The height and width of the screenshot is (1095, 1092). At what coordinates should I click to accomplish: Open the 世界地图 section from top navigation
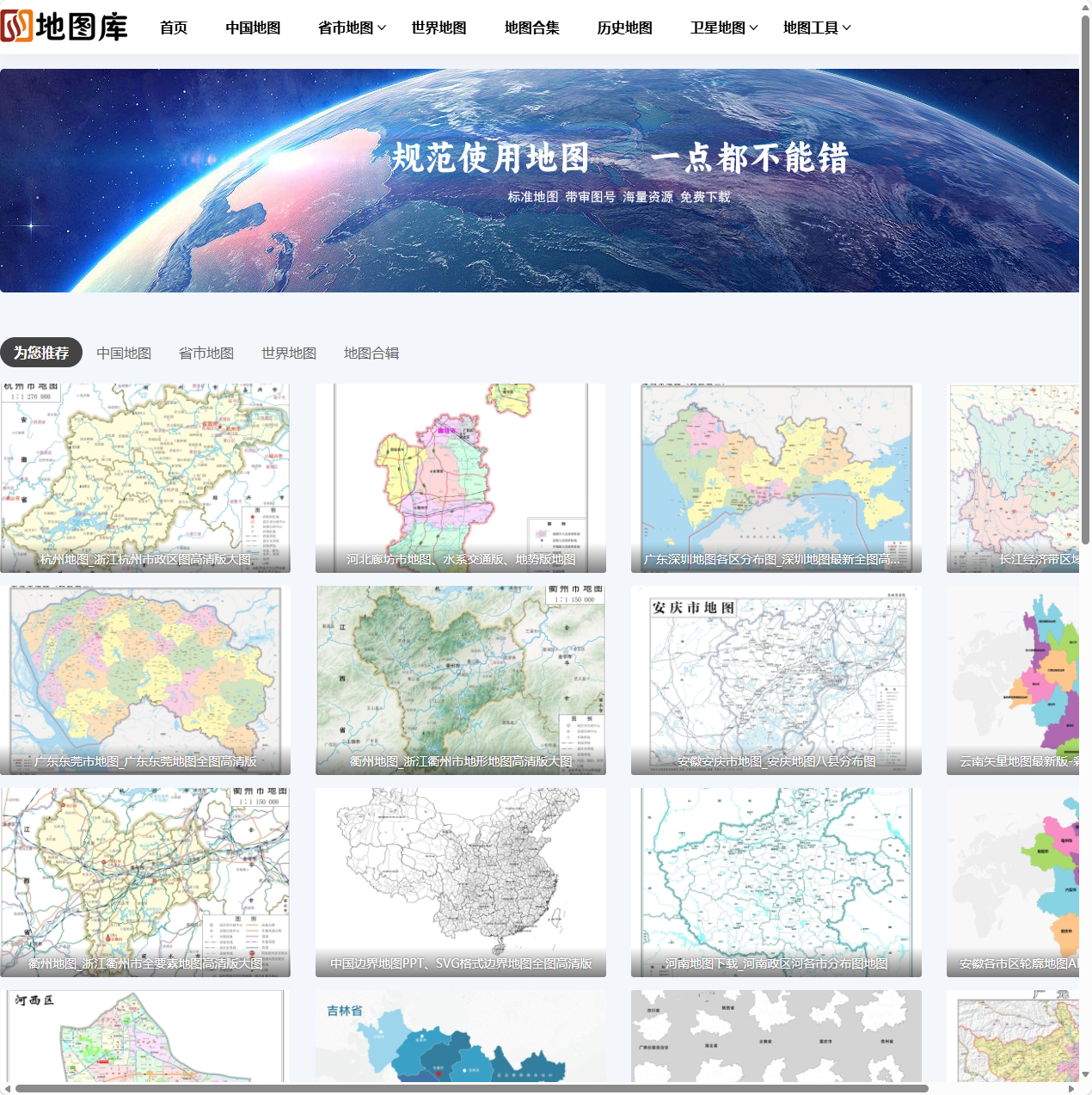click(440, 27)
